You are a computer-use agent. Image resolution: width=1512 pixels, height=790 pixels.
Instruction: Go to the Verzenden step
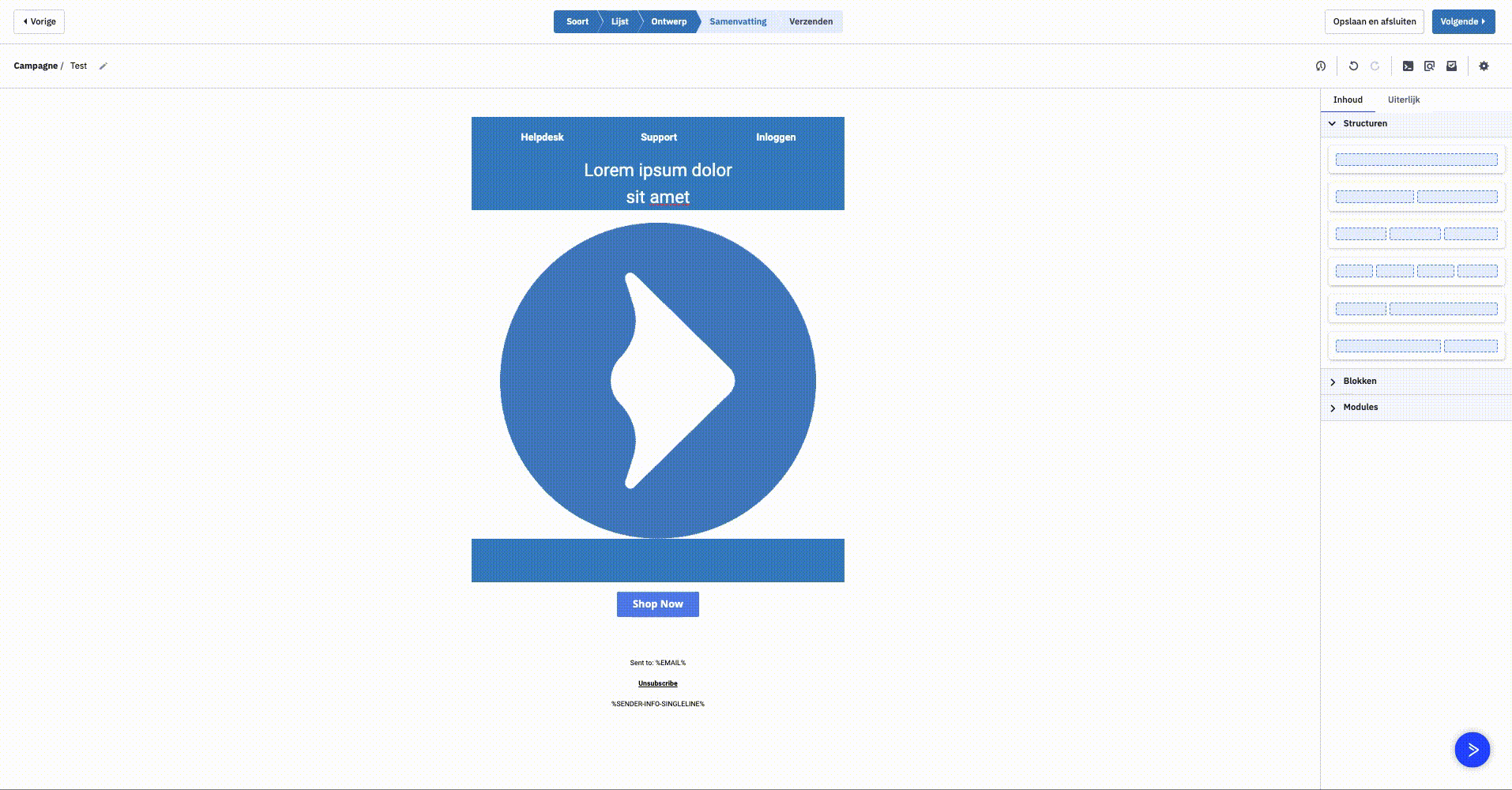point(811,21)
